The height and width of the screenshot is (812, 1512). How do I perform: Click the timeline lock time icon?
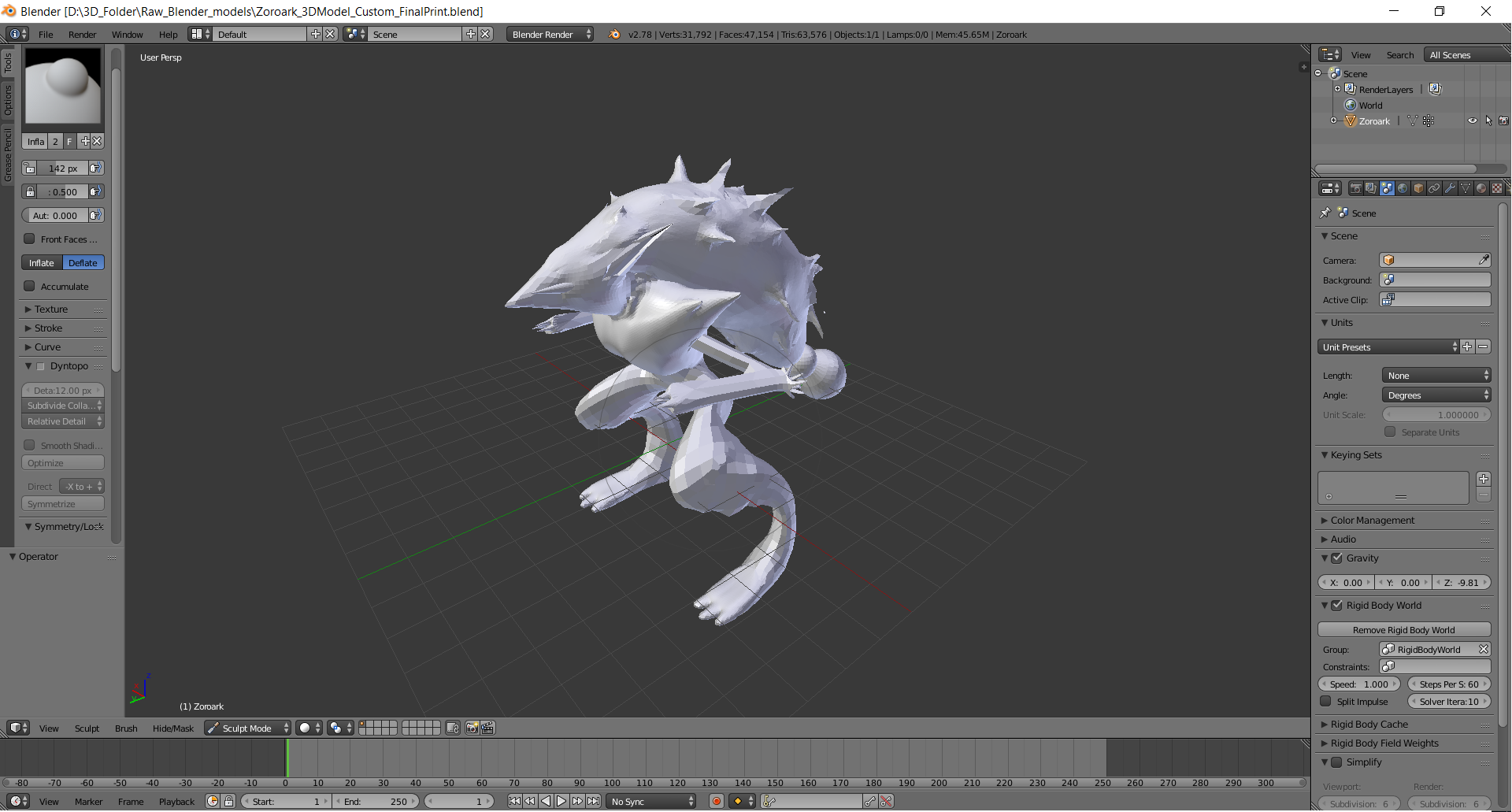tap(228, 801)
